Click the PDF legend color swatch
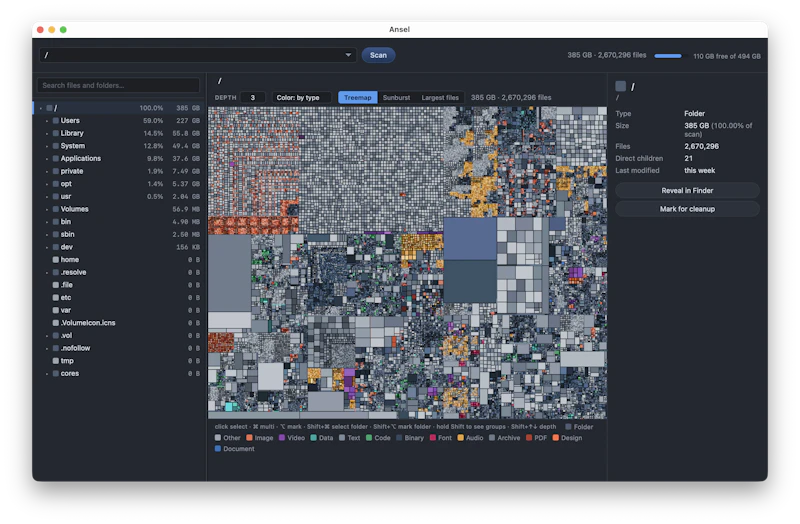The height and width of the screenshot is (524, 800). pos(529,438)
